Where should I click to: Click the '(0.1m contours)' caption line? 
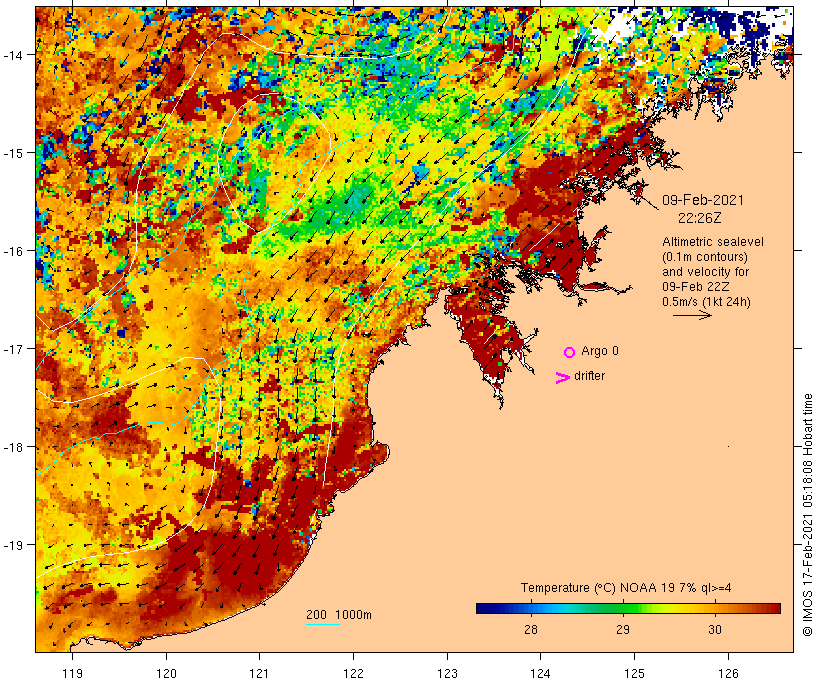click(x=705, y=257)
